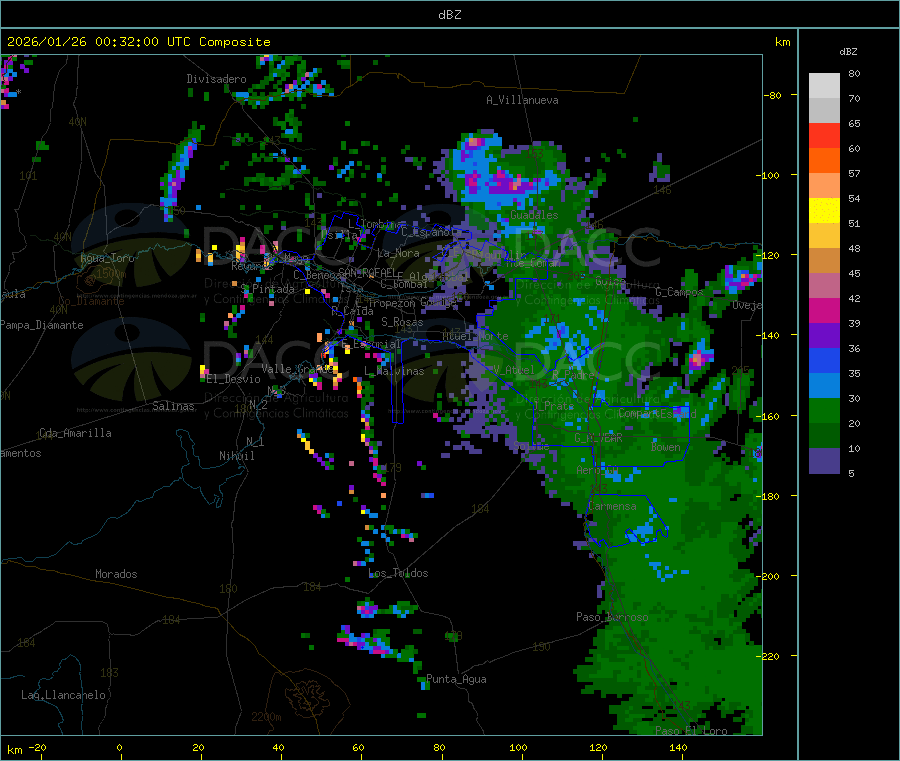Click the El_Desvio map label
The image size is (900, 761).
coord(233,379)
